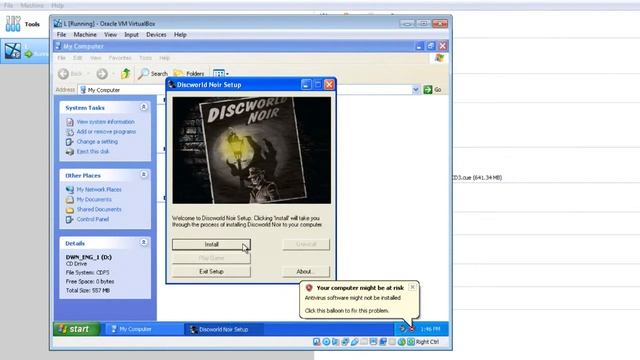
Task: Restore down the My Computer window
Action: pos(431,46)
